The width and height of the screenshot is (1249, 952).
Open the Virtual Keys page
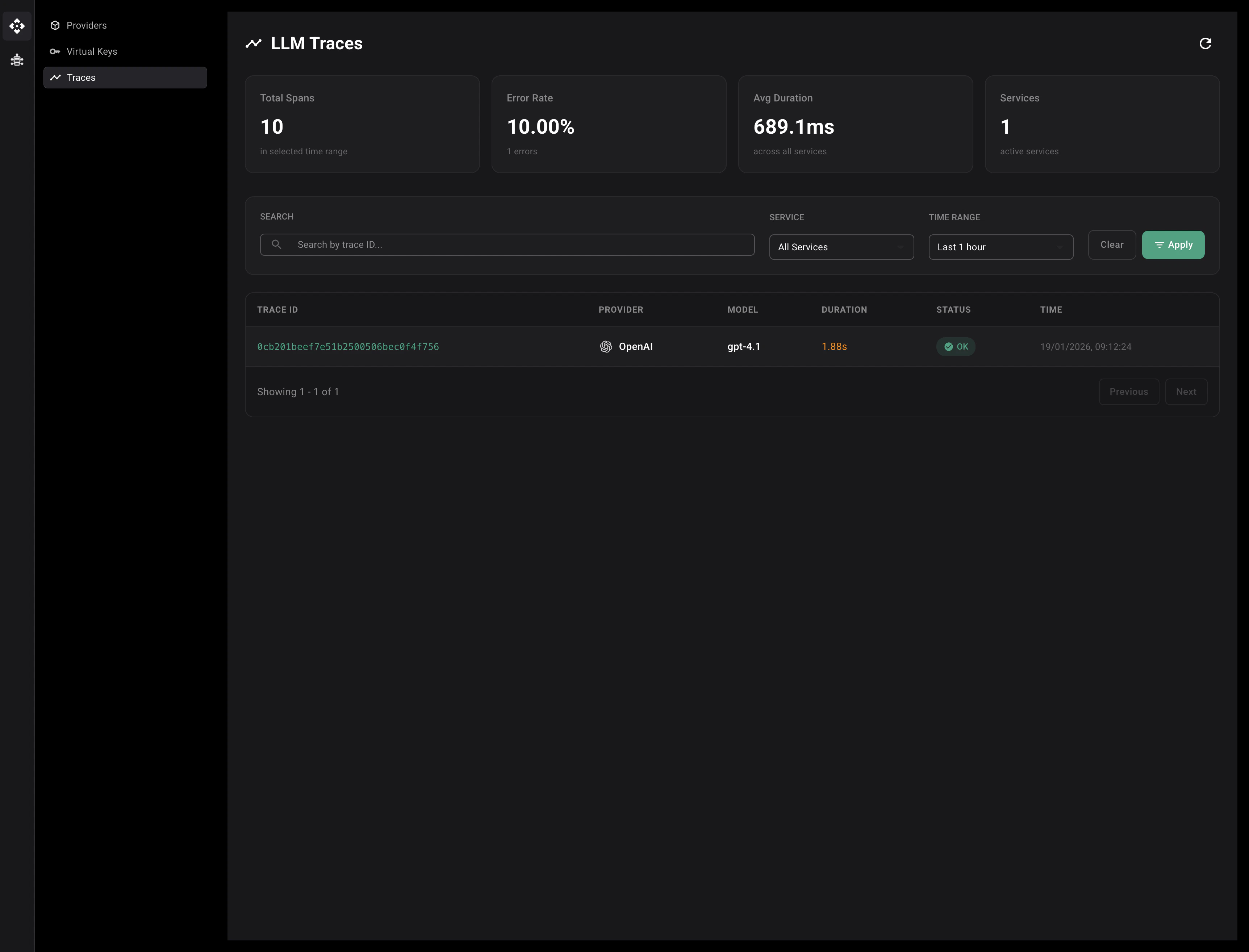pyautogui.click(x=125, y=51)
